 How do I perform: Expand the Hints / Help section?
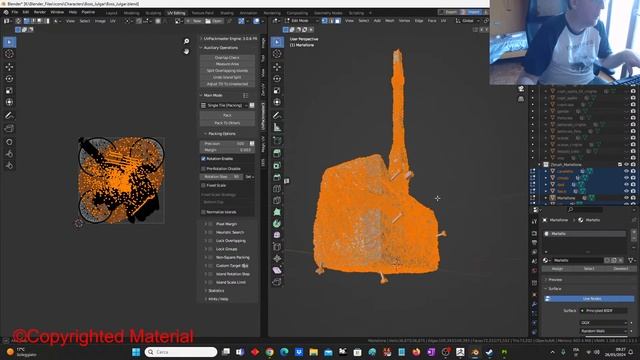coord(218,299)
